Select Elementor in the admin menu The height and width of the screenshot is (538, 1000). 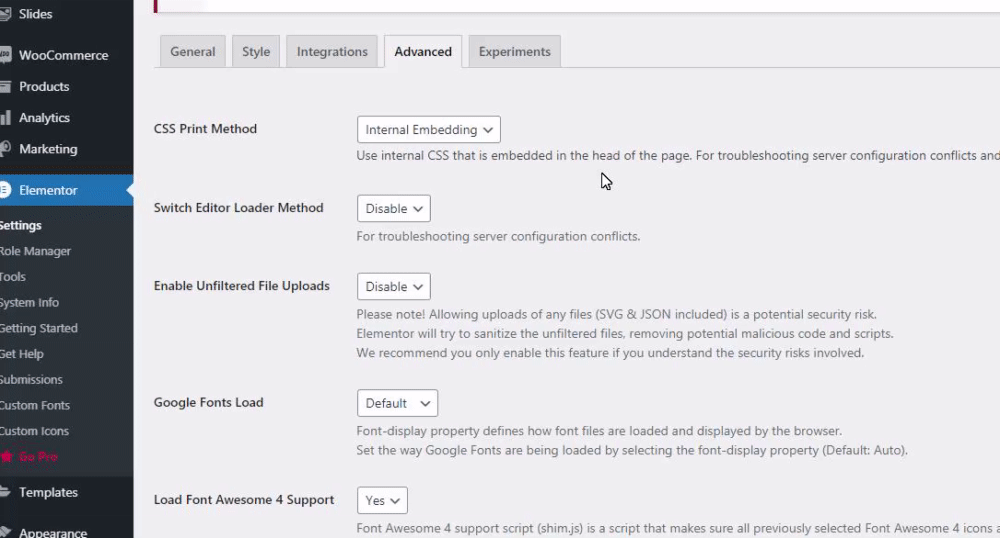click(66, 190)
